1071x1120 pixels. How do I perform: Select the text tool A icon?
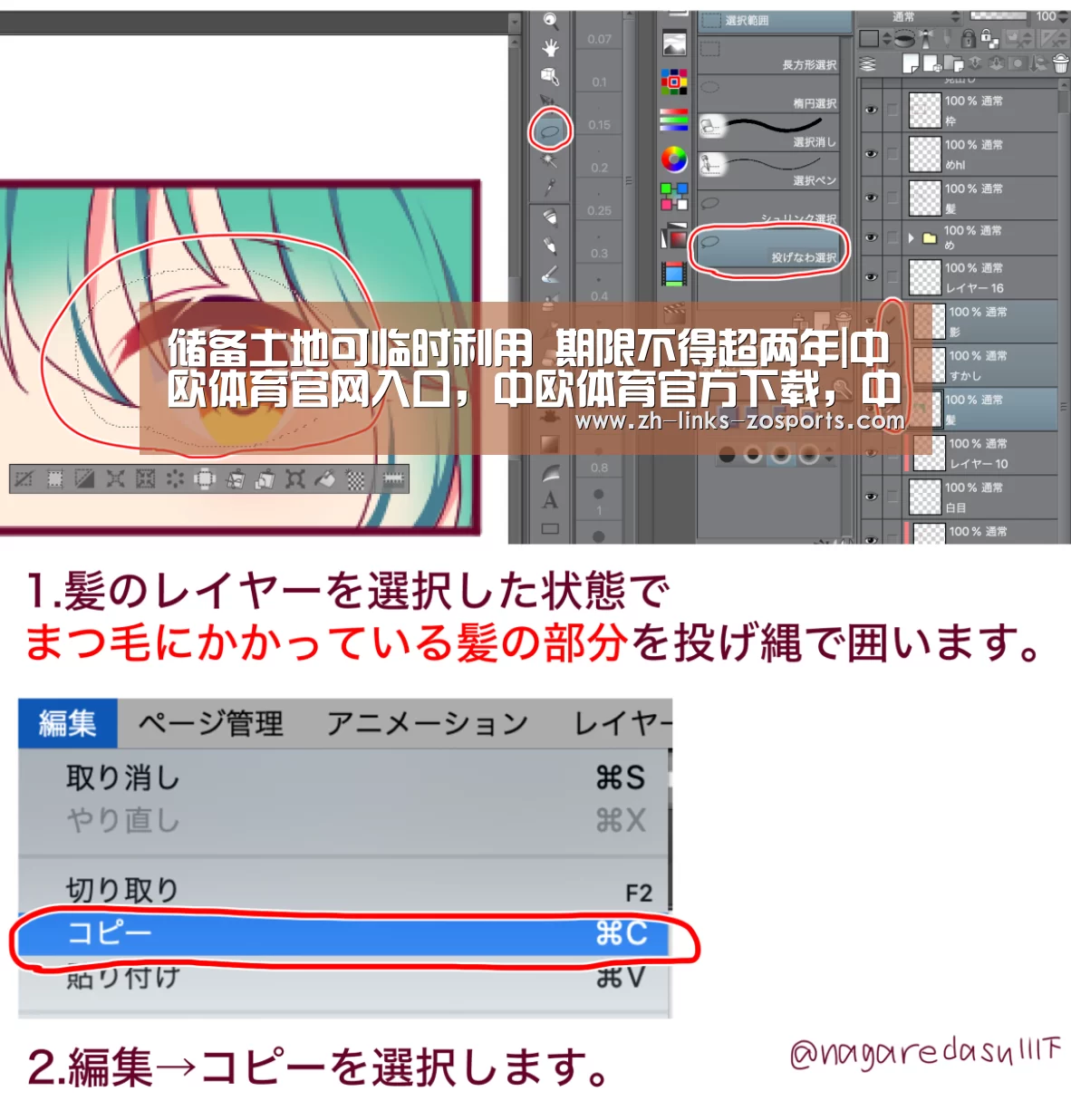coord(550,500)
